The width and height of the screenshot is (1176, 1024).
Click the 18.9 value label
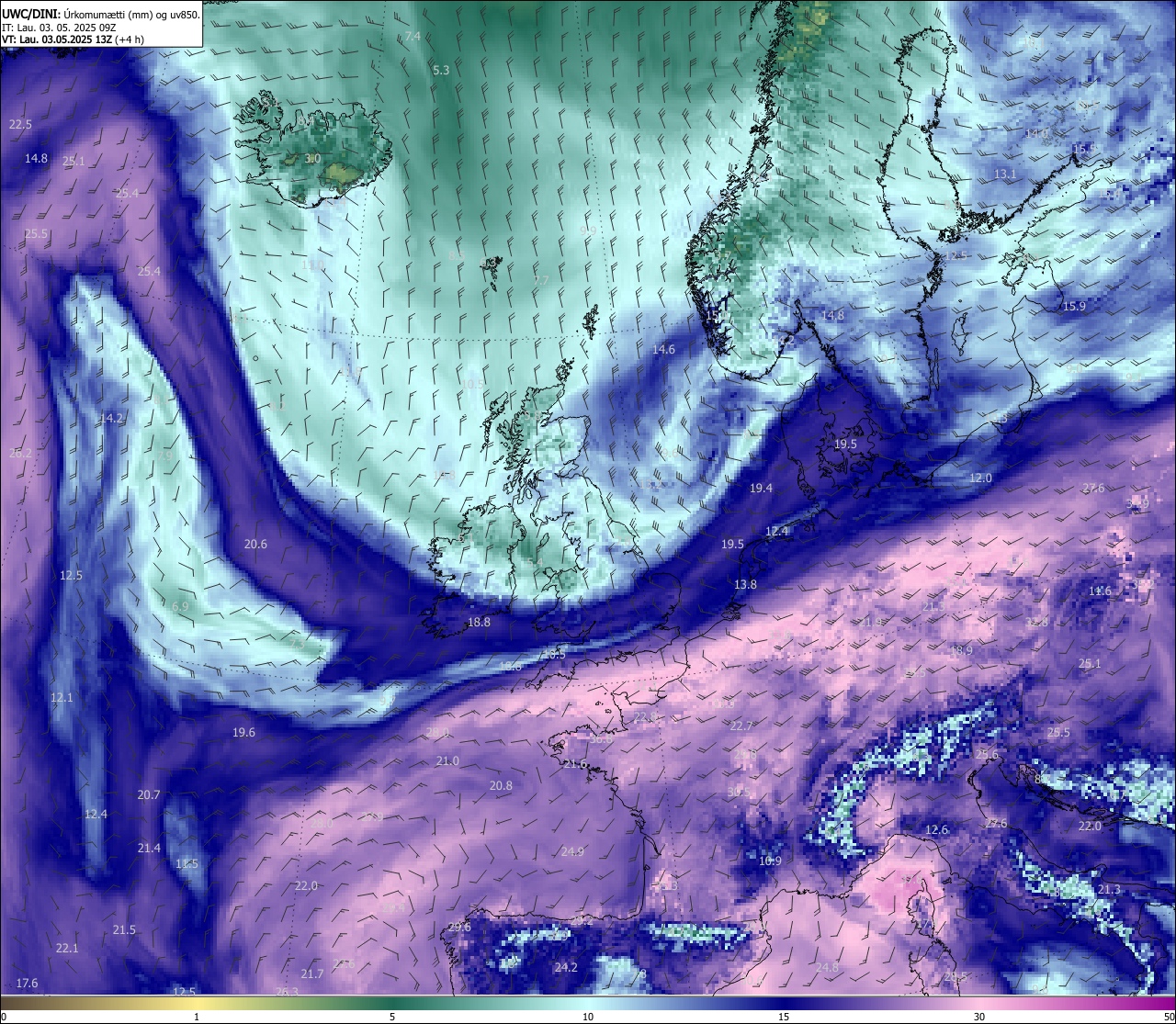coord(961,650)
